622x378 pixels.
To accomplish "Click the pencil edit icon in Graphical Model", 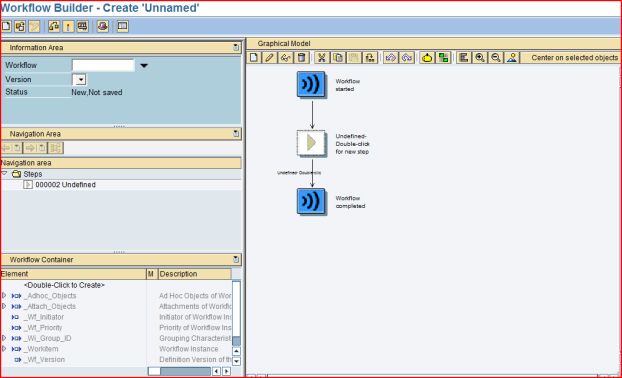I will point(269,58).
